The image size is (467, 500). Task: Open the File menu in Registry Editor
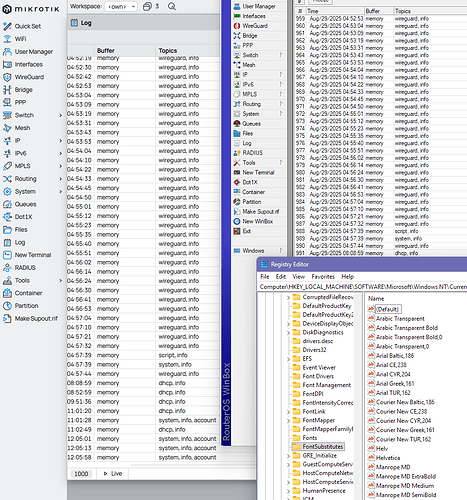[x=265, y=277]
